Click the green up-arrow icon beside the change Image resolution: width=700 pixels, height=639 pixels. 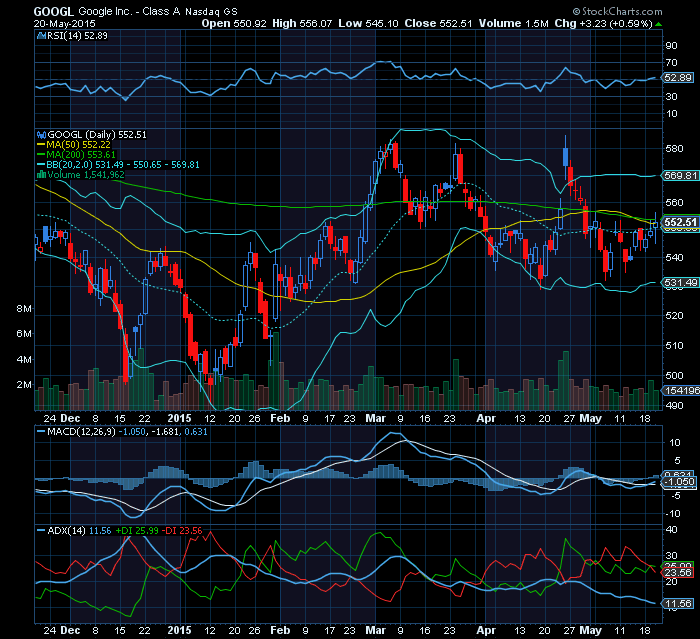pos(658,25)
